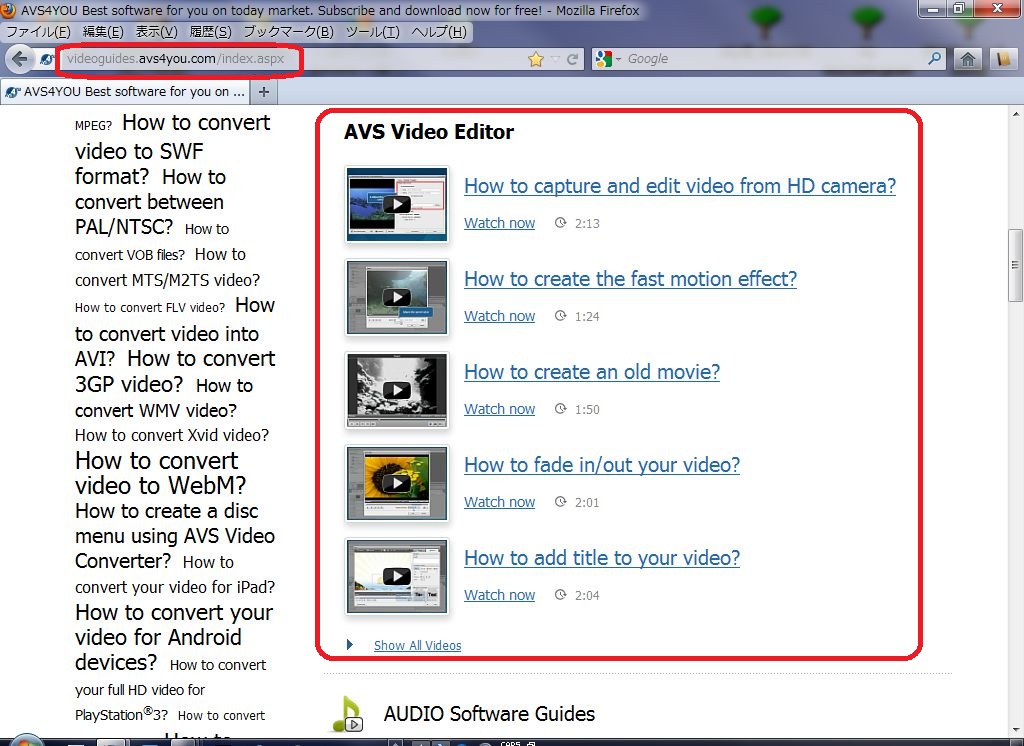This screenshot has height=746, width=1024.
Task: Click Show All Videos link
Action: pos(417,645)
